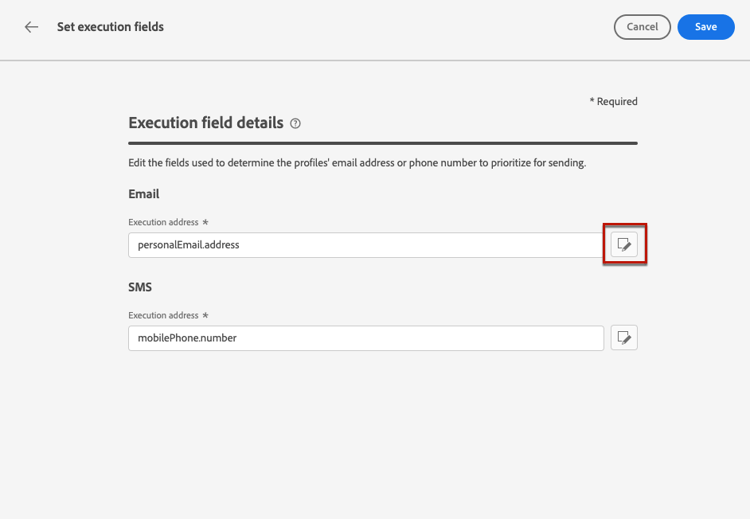Click the Execution address label under SMS
The image size is (750, 519).
pos(163,315)
